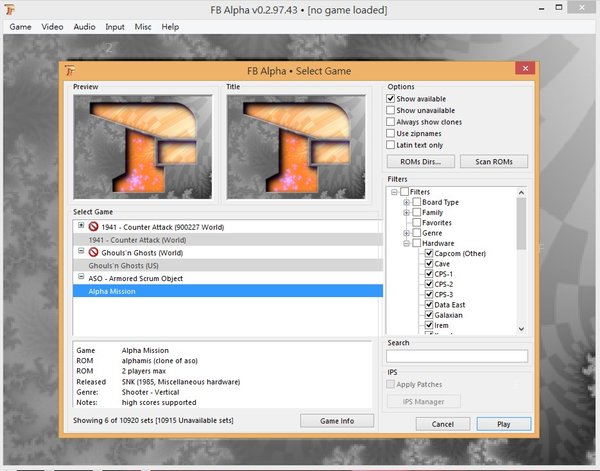This screenshot has width=600, height=471.
Task: Uncheck the CPS-1 hardware filter
Action: point(429,274)
